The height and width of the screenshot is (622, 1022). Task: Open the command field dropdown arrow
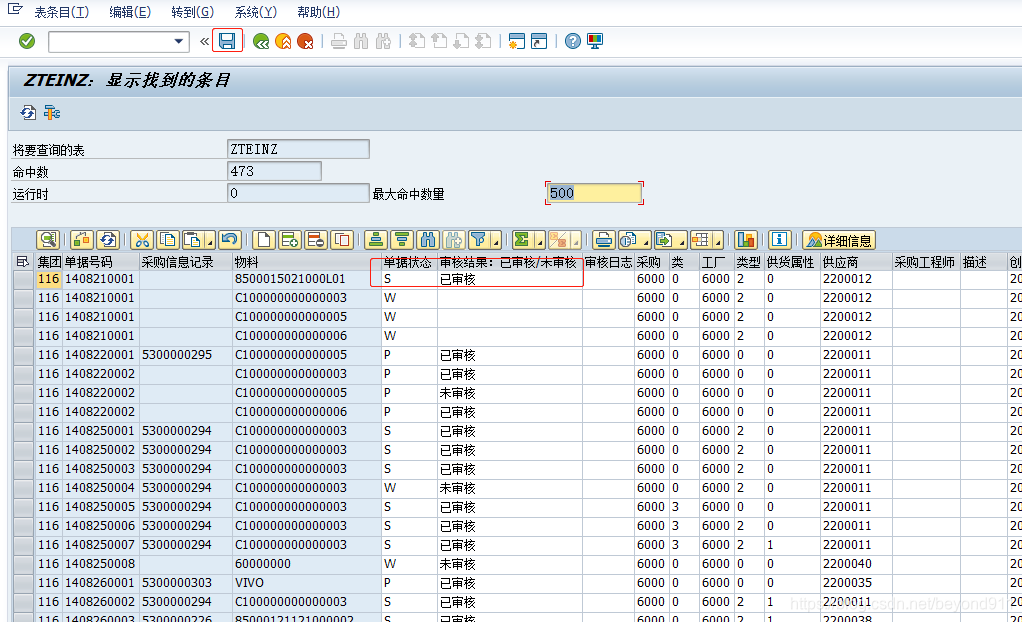(179, 41)
